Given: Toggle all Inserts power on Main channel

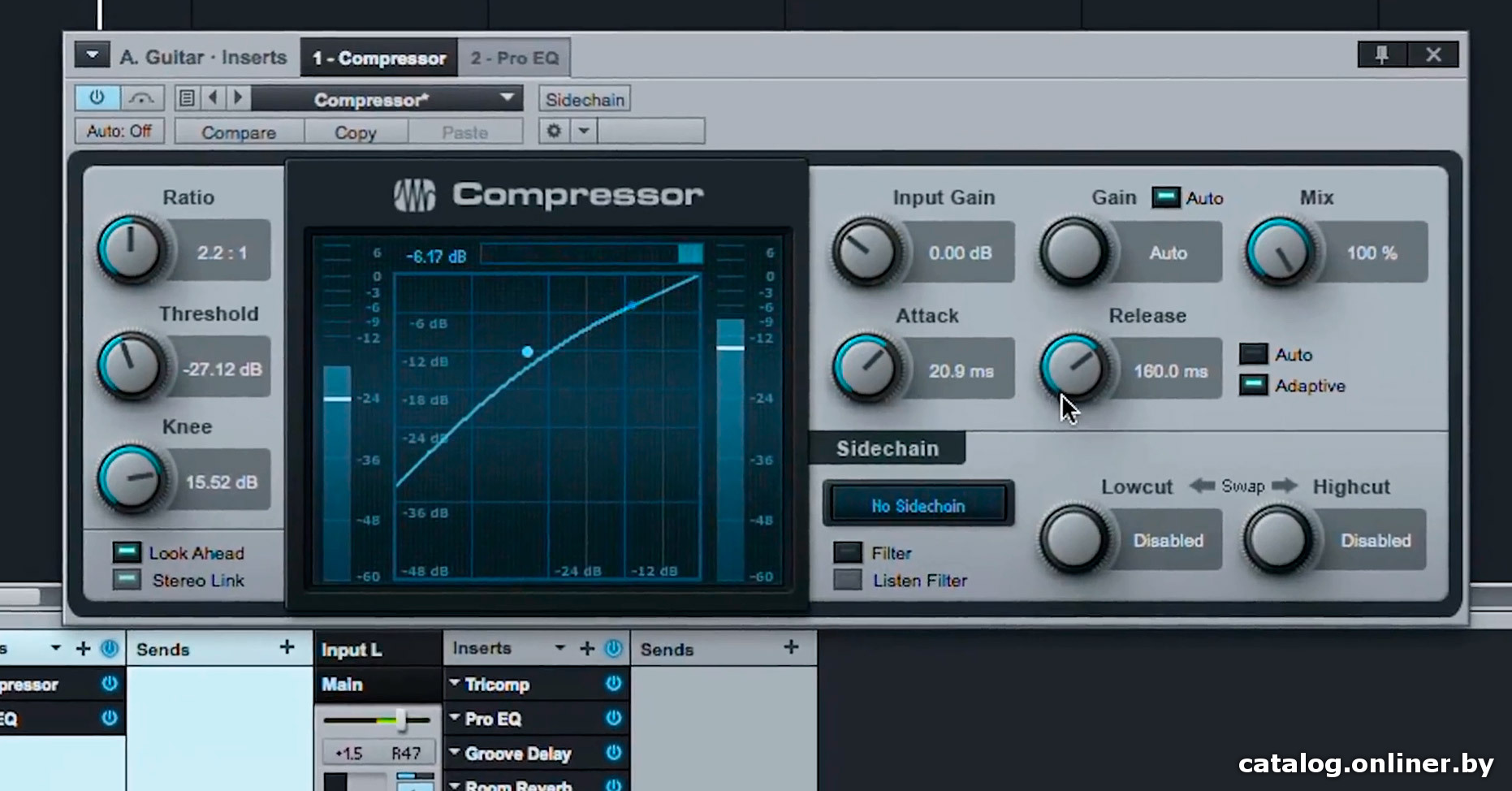Looking at the screenshot, I should click(613, 648).
